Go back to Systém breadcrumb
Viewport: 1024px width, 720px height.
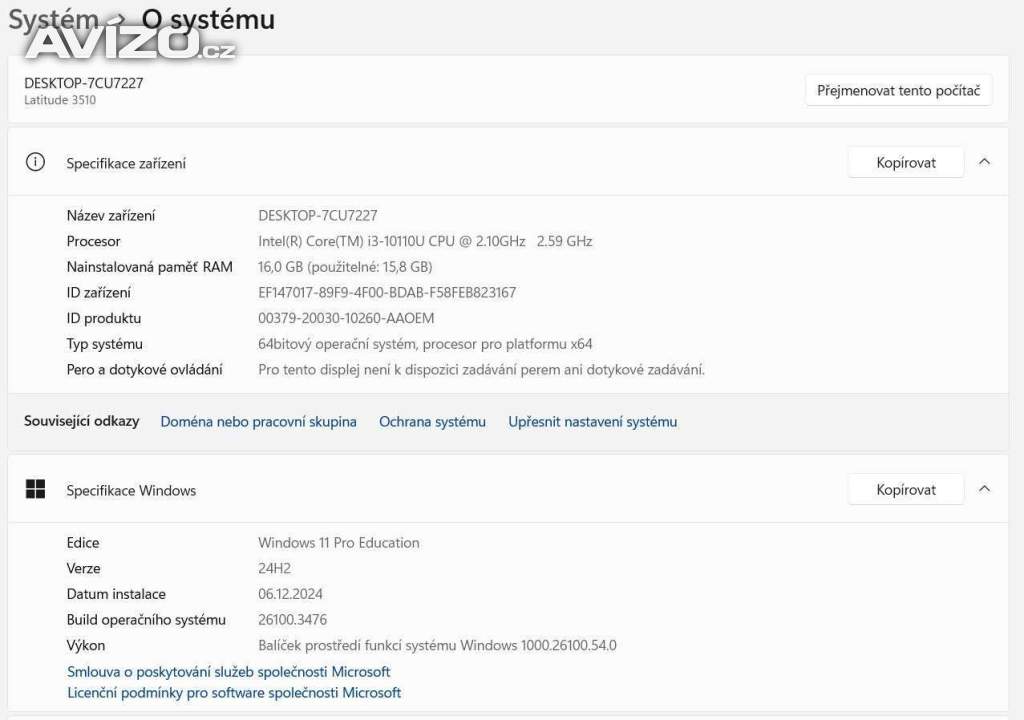(54, 20)
